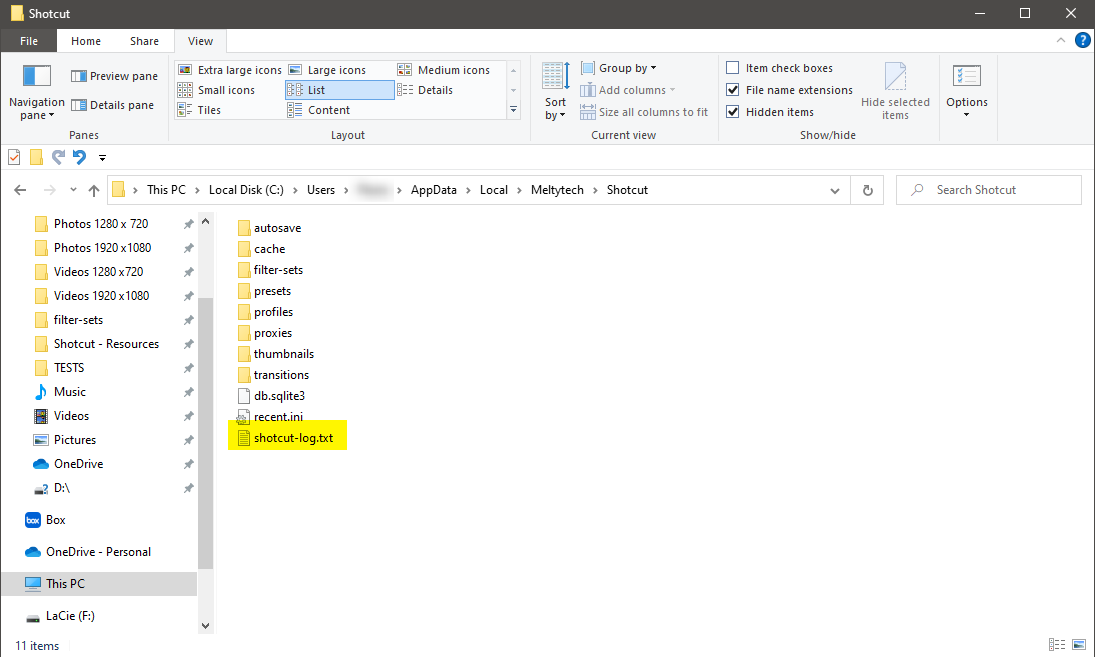Switch layout to Small icons

216,90
